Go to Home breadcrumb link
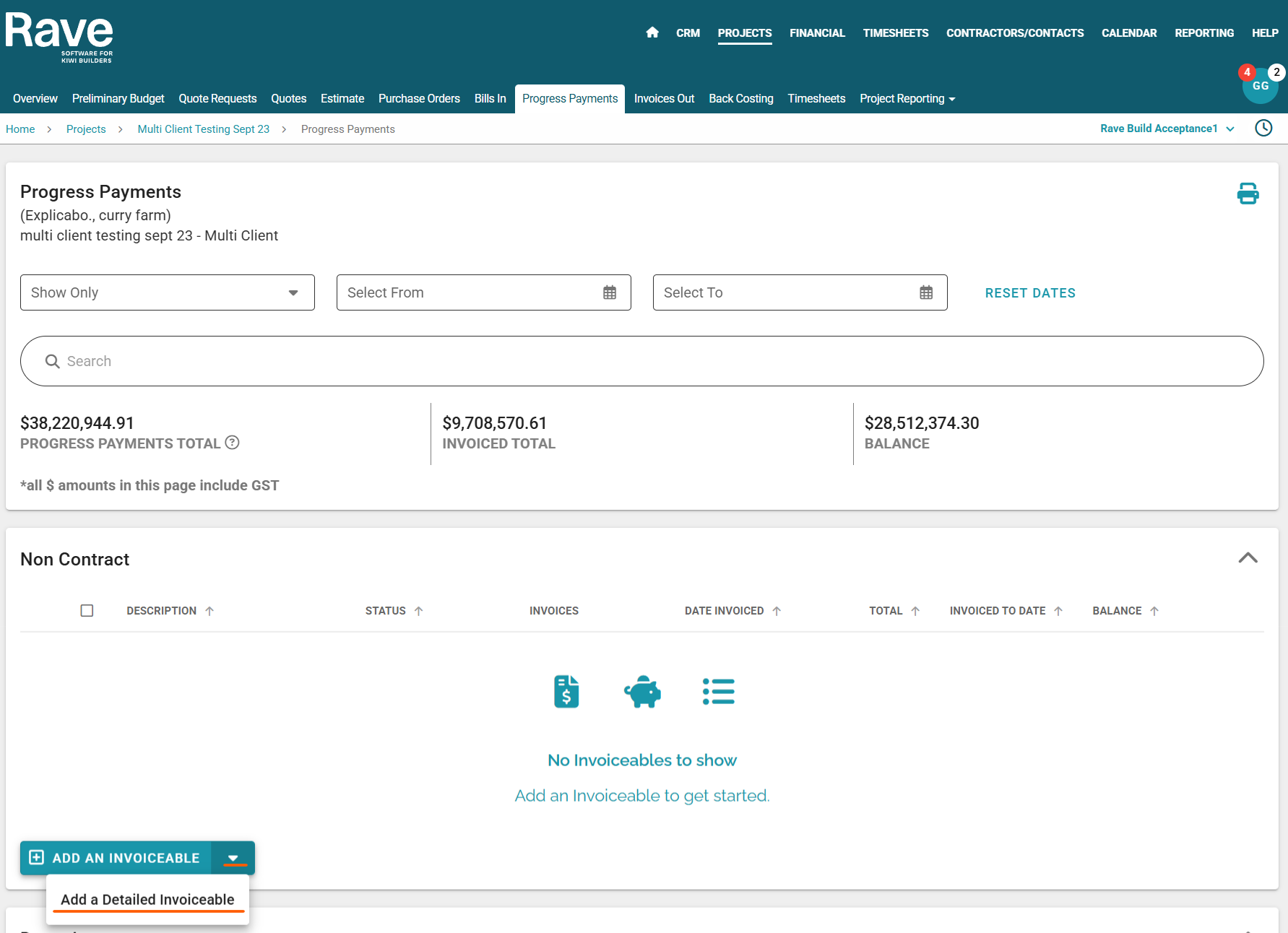Screen dimensions: 1288x933 [x=20, y=129]
